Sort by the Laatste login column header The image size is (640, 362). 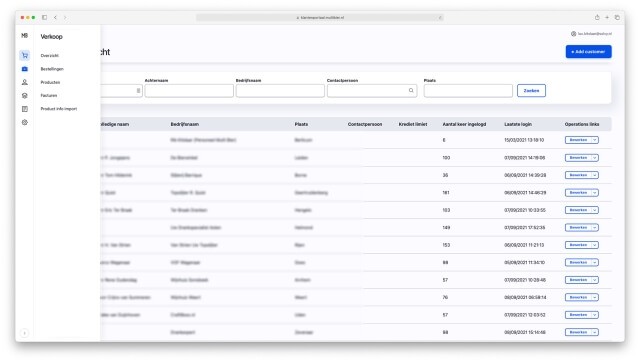point(518,124)
